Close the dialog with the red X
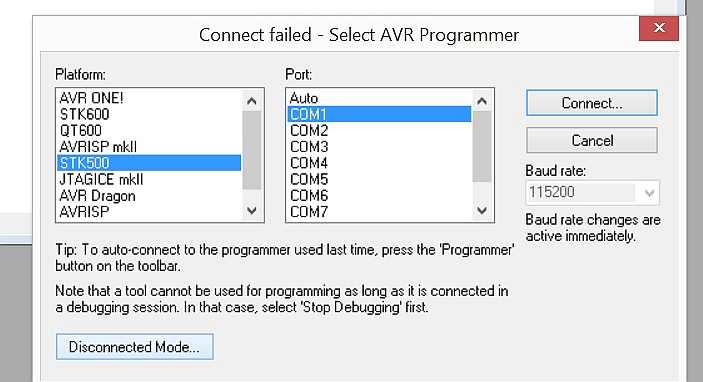 [x=659, y=28]
